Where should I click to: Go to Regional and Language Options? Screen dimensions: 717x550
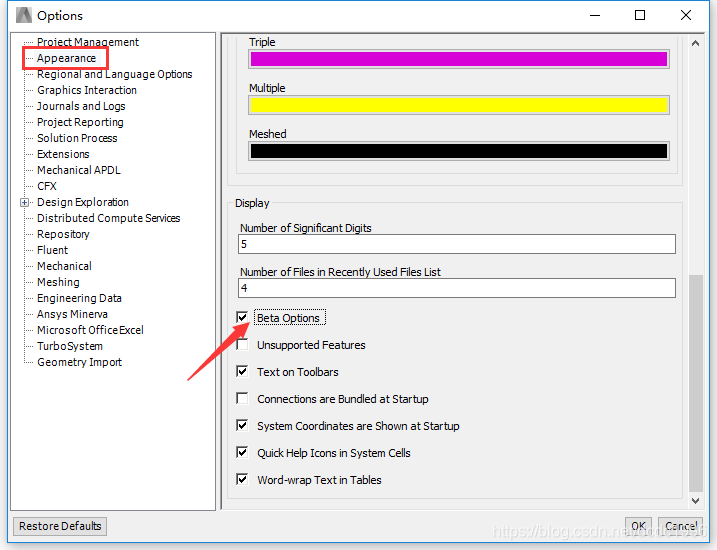click(x=114, y=74)
